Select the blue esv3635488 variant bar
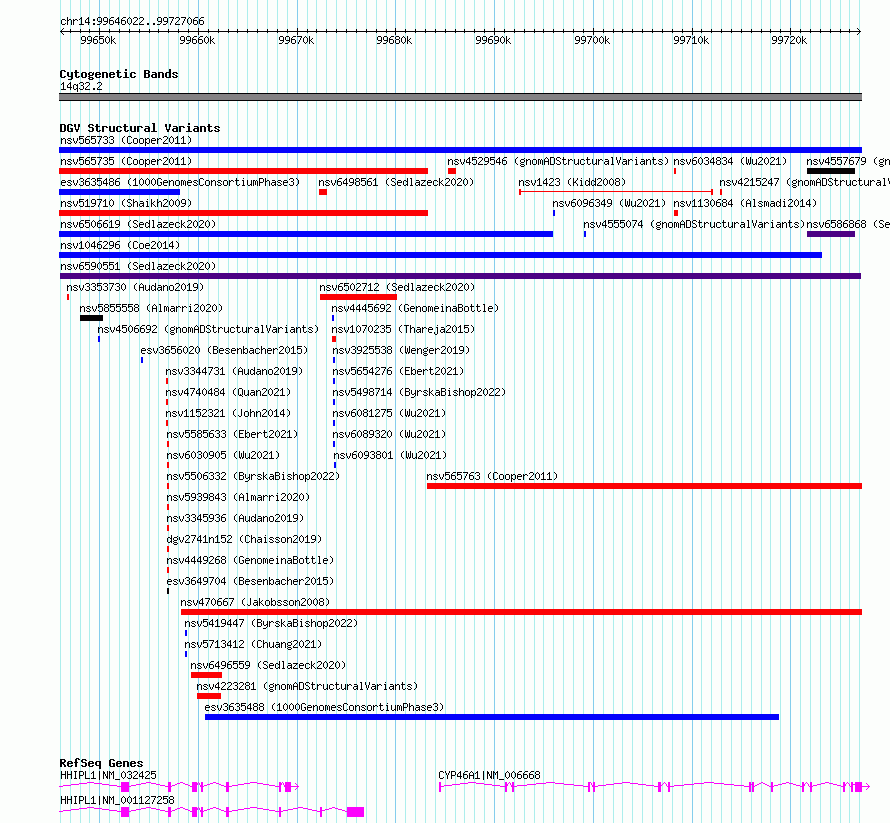This screenshot has width=890, height=823. (492, 717)
